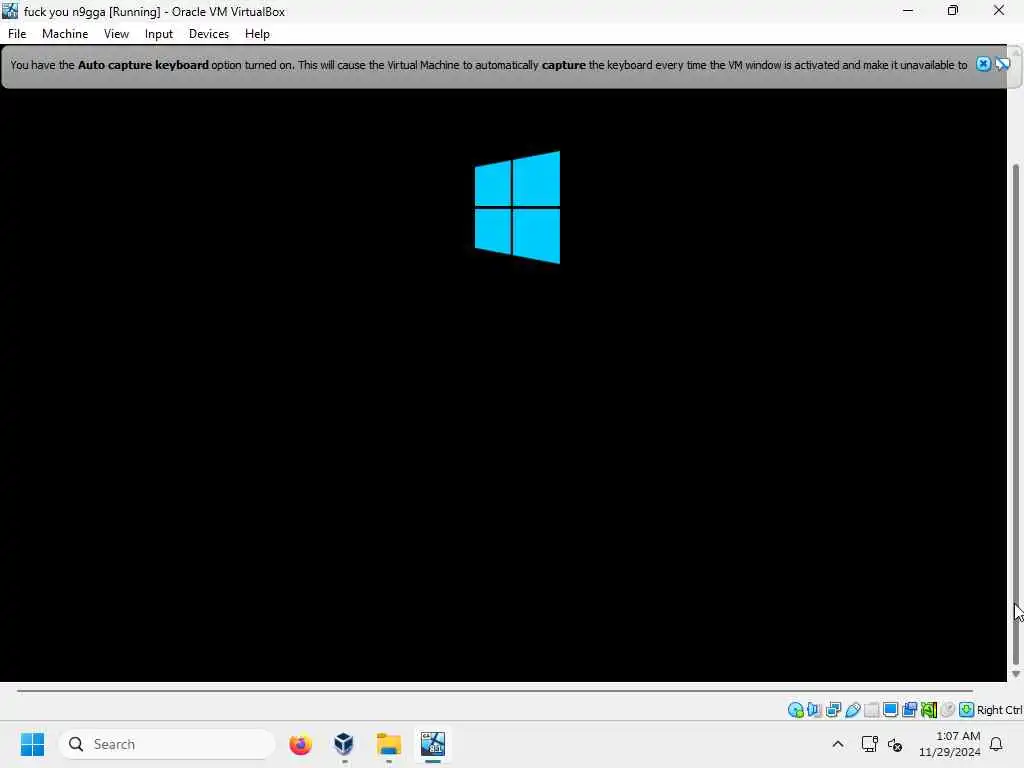Image resolution: width=1024 pixels, height=768 pixels.
Task: Click the shared folders status bar icon
Action: click(x=872, y=710)
